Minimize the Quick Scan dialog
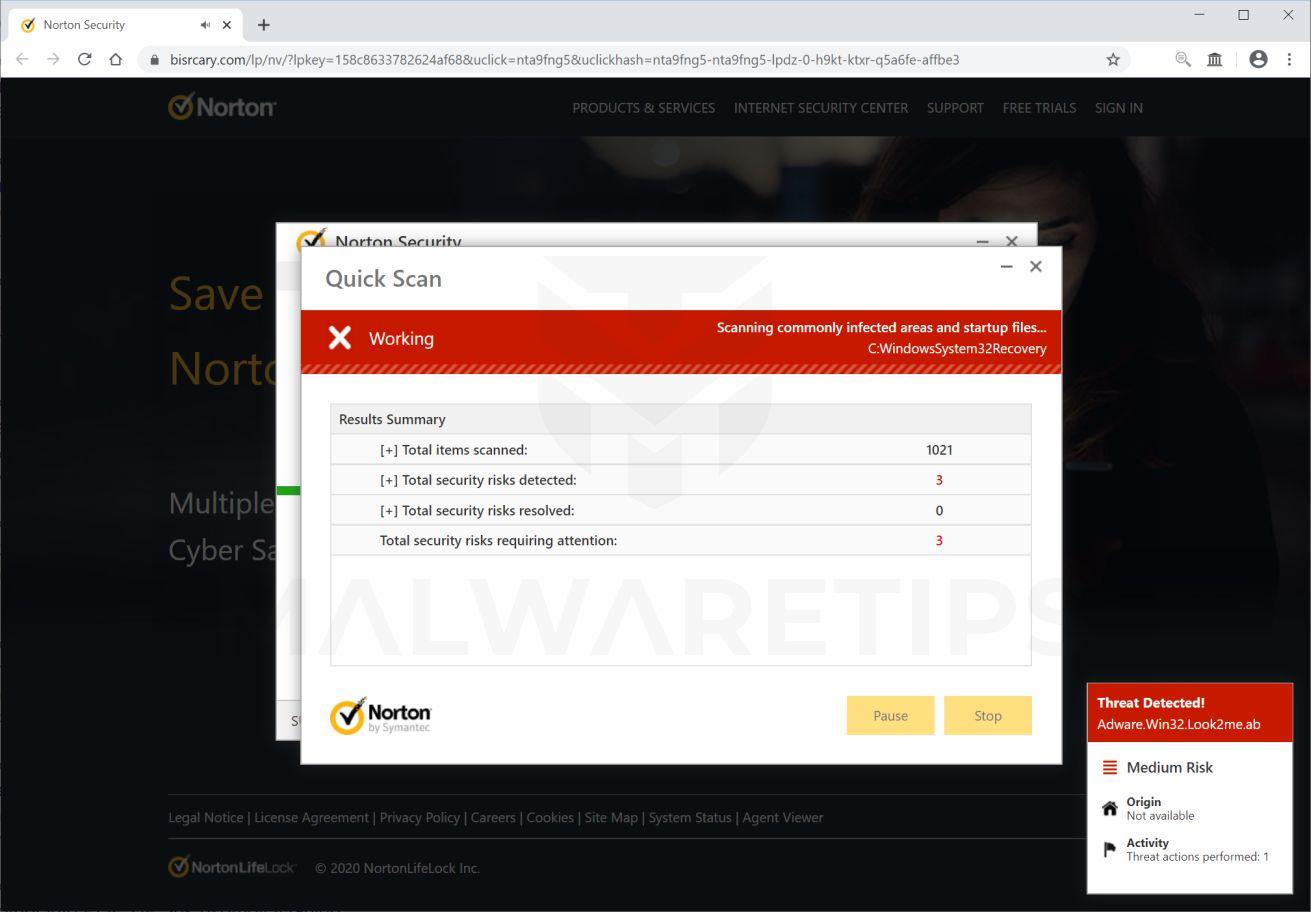 [1007, 266]
